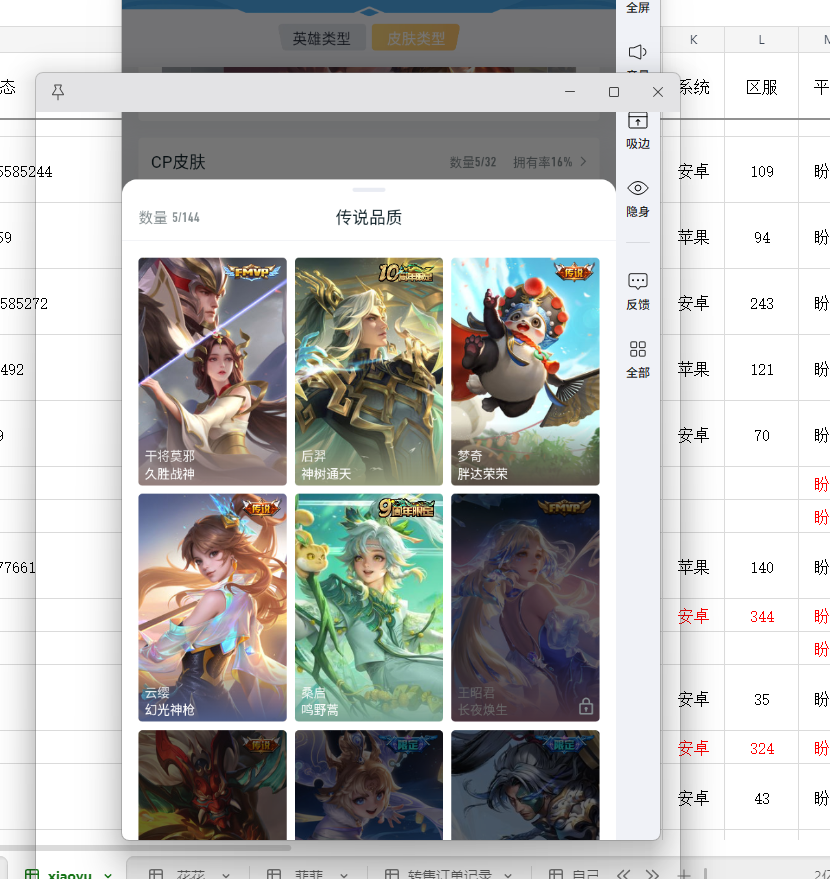Select spreadsheet cell with value 70
The image size is (830, 879).
coord(761,436)
